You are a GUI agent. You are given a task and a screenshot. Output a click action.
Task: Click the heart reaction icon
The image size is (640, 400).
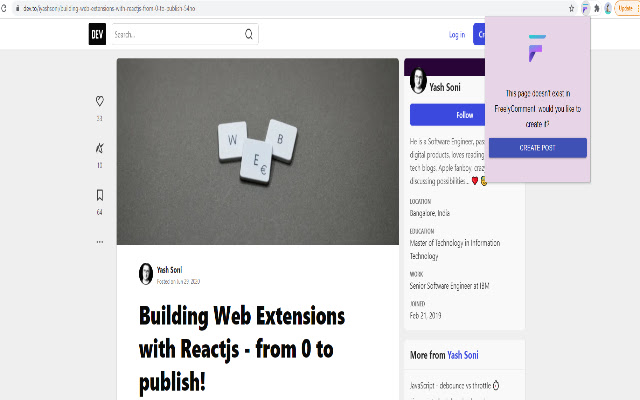coord(100,101)
